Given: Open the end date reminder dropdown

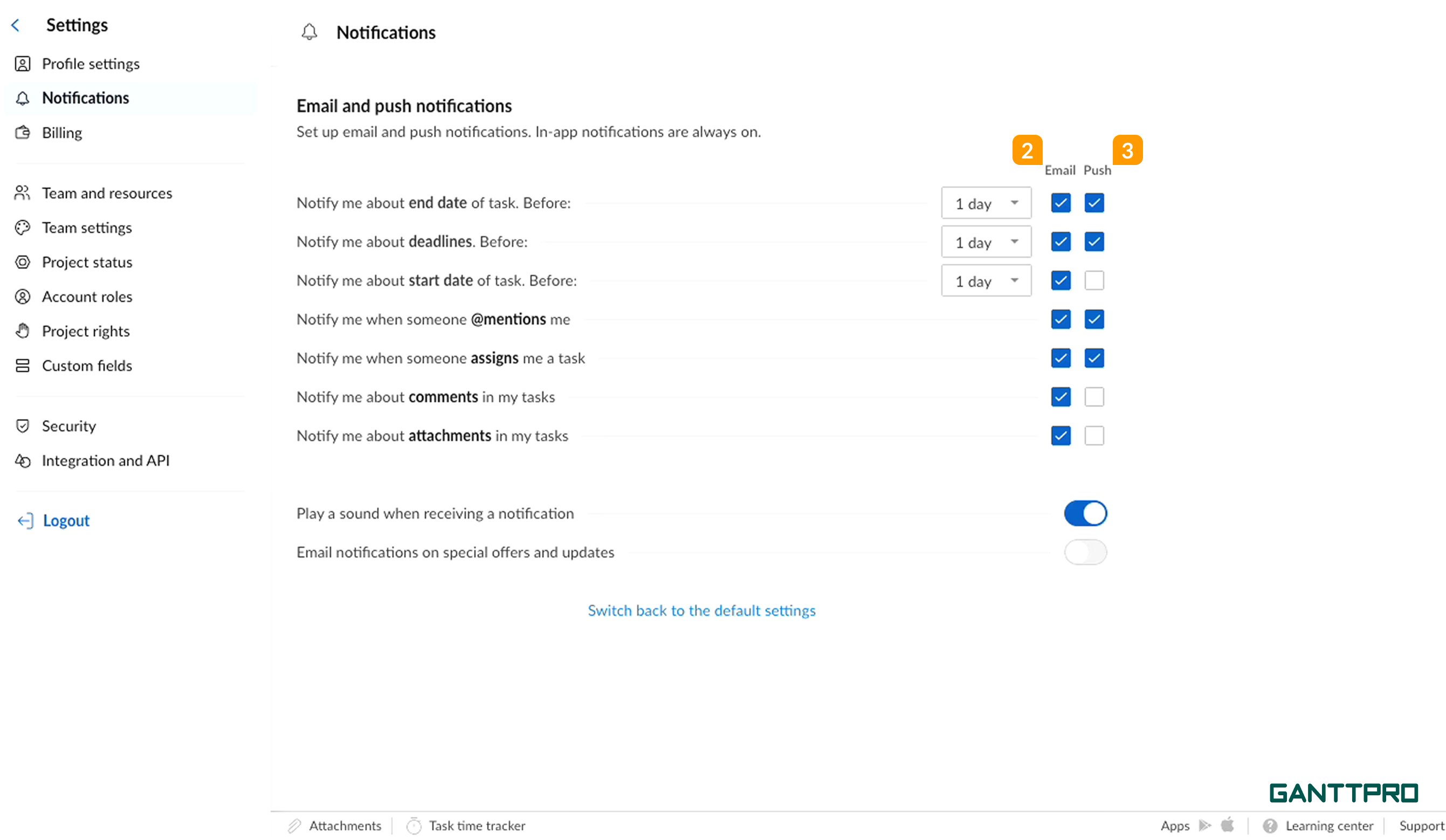Looking at the screenshot, I should [986, 203].
